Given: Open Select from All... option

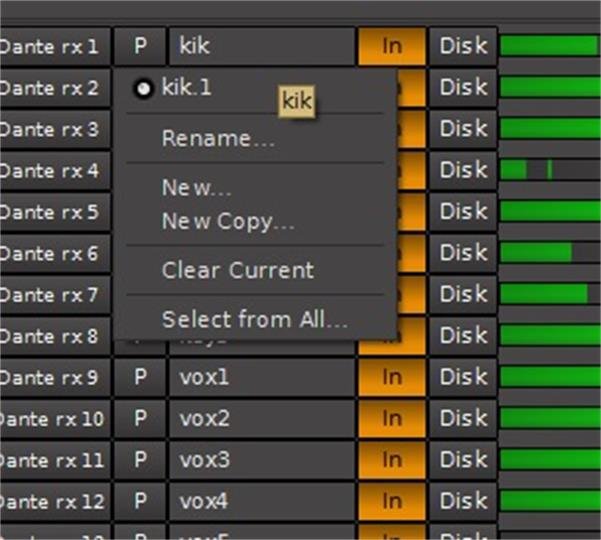Looking at the screenshot, I should pos(254,320).
